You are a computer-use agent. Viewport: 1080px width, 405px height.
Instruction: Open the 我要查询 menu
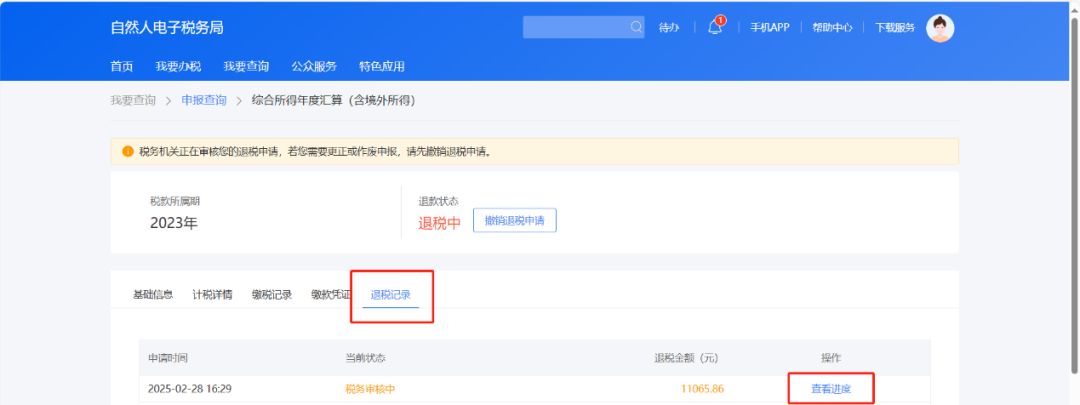coord(246,67)
